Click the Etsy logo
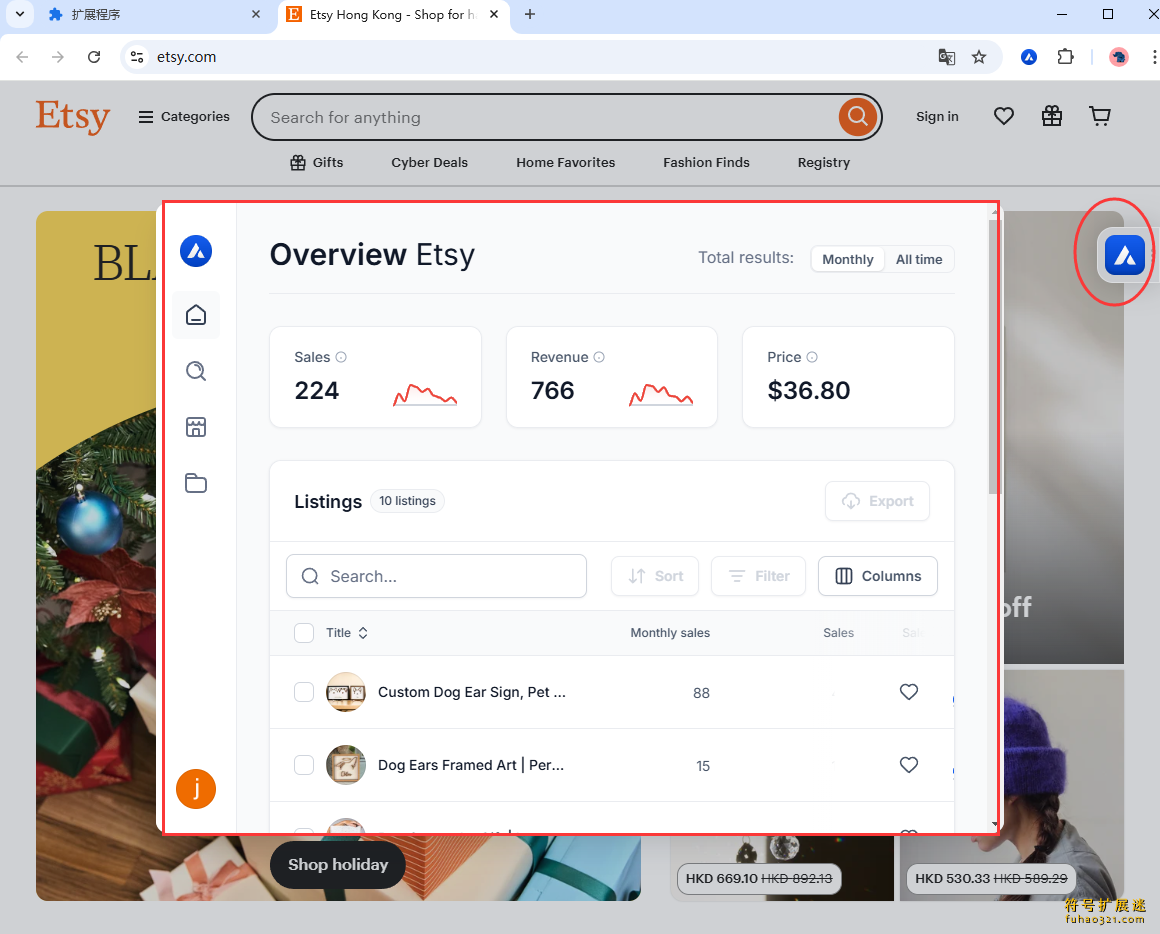The height and width of the screenshot is (934, 1160). pos(72,117)
